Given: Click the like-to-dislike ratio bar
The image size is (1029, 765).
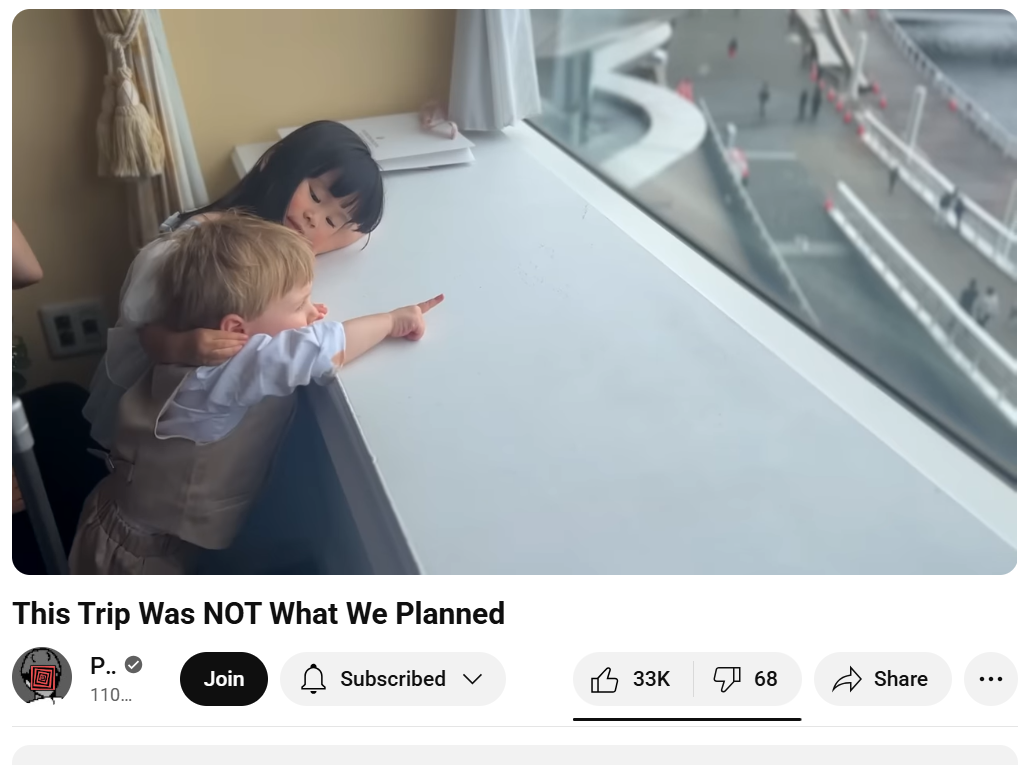Looking at the screenshot, I should click(687, 719).
